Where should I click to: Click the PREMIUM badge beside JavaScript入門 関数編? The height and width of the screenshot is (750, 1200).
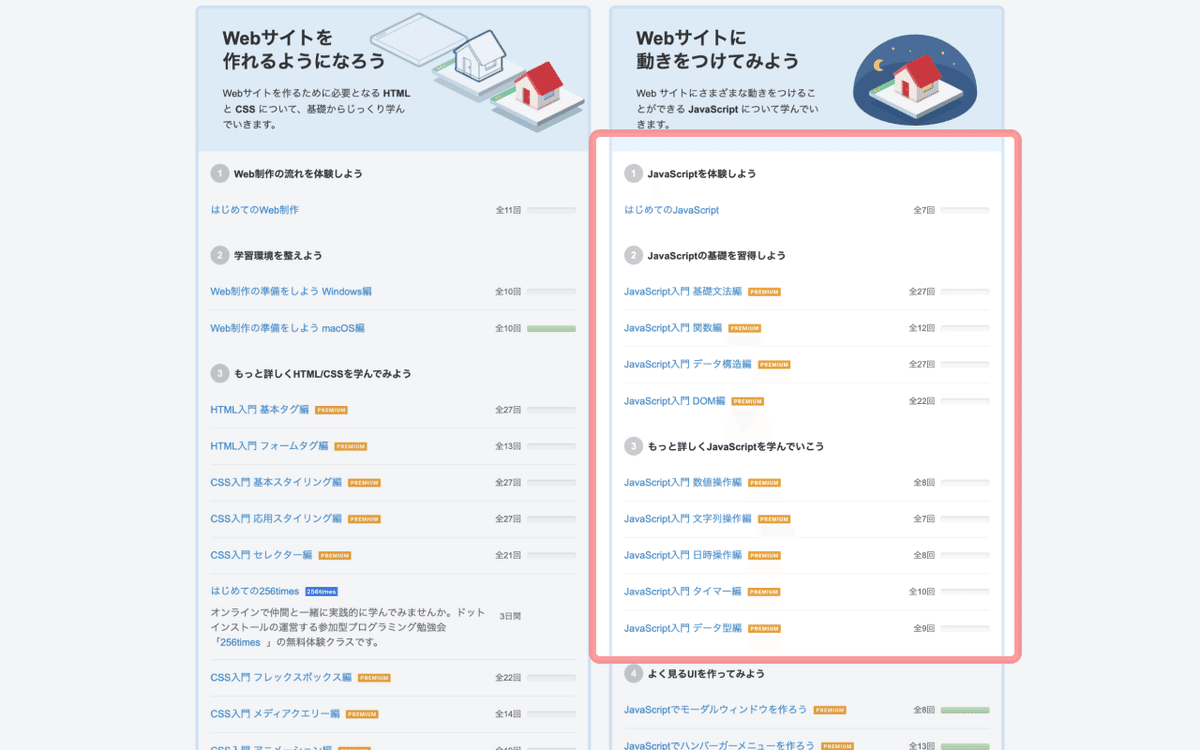tap(745, 329)
